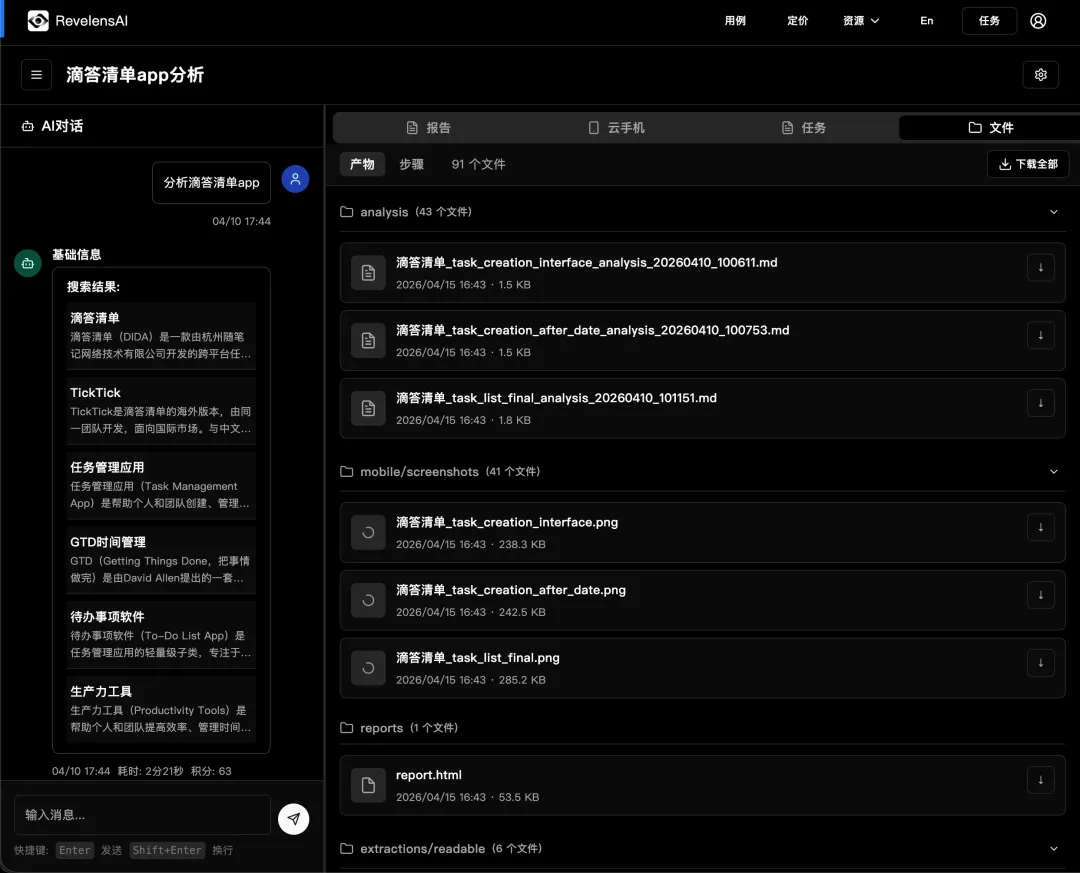The image size is (1080, 873).
Task: Open the 待办事项软件 search result card
Action: pos(161,635)
